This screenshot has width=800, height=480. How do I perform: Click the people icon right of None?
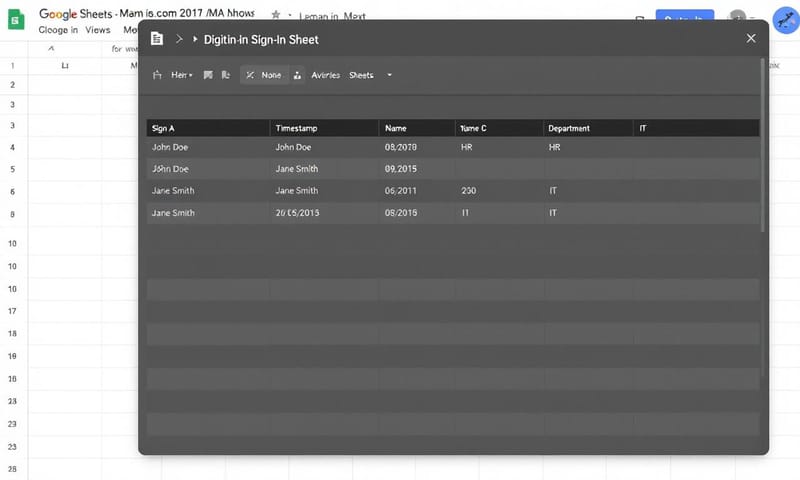coord(297,75)
